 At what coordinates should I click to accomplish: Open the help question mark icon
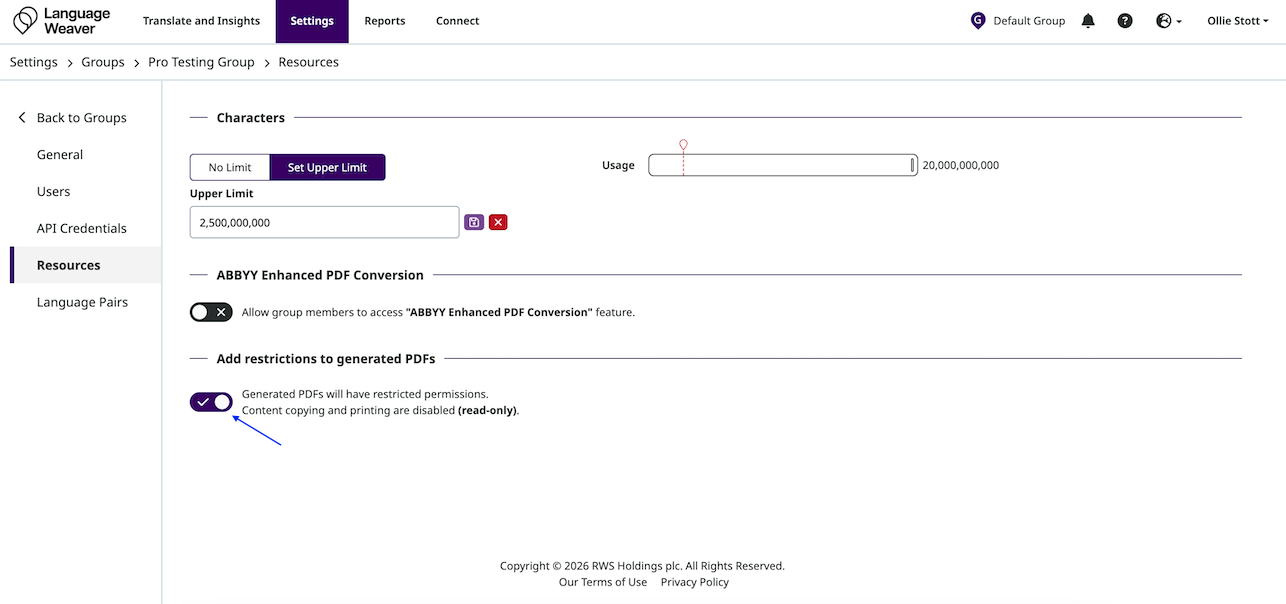click(1125, 21)
